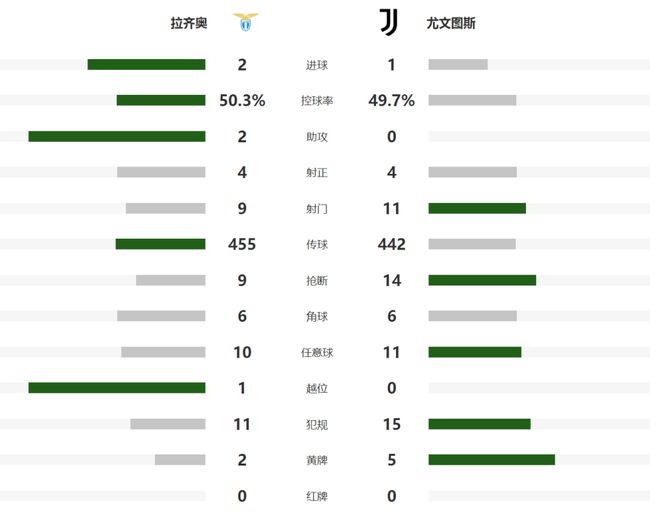
Task: Click Lazio's green 越位 bar
Action: (x=117, y=387)
